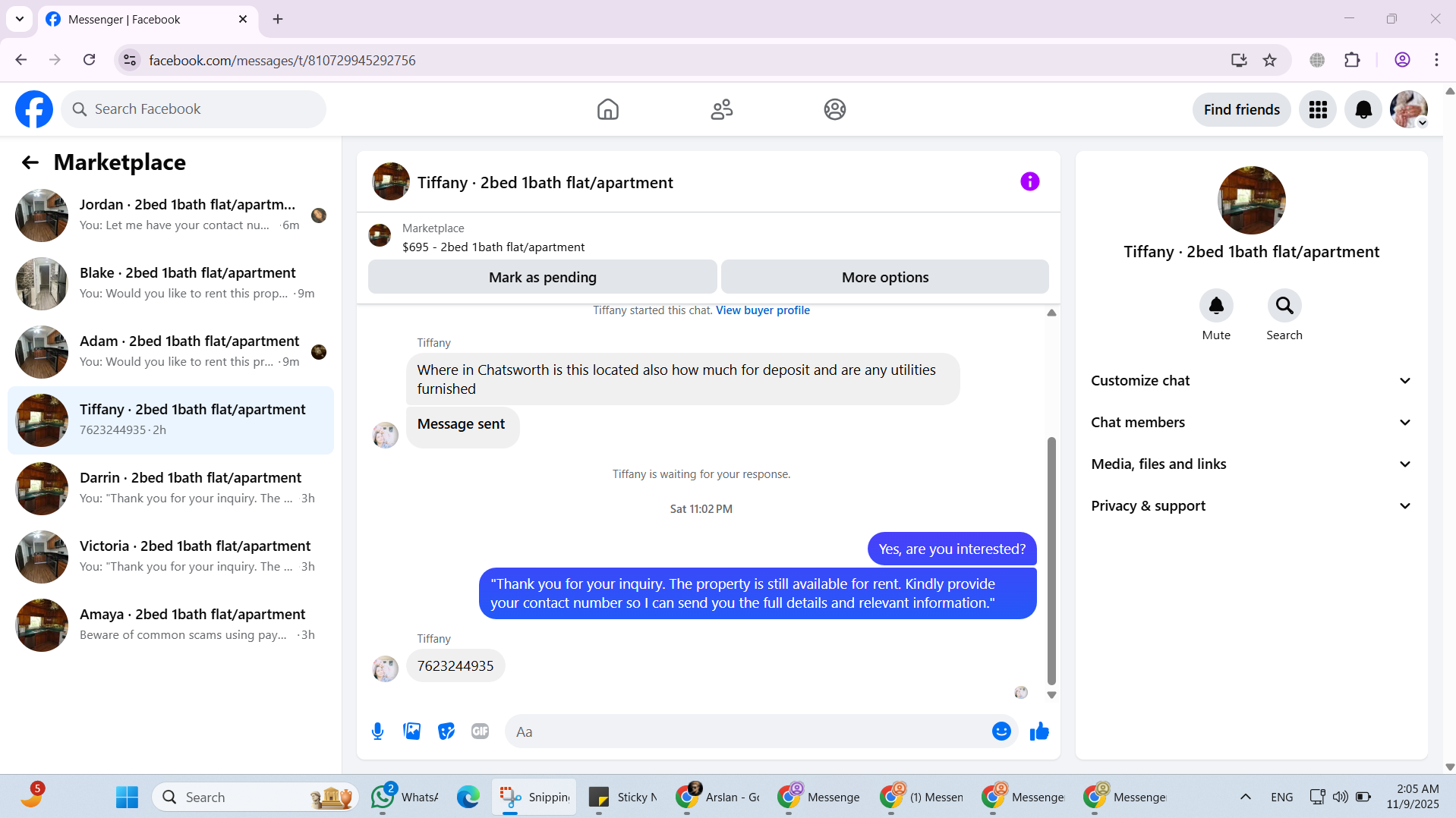Open Blake's 2bed 1bath conversation
Viewport: 1456px width, 818px height.
click(171, 284)
